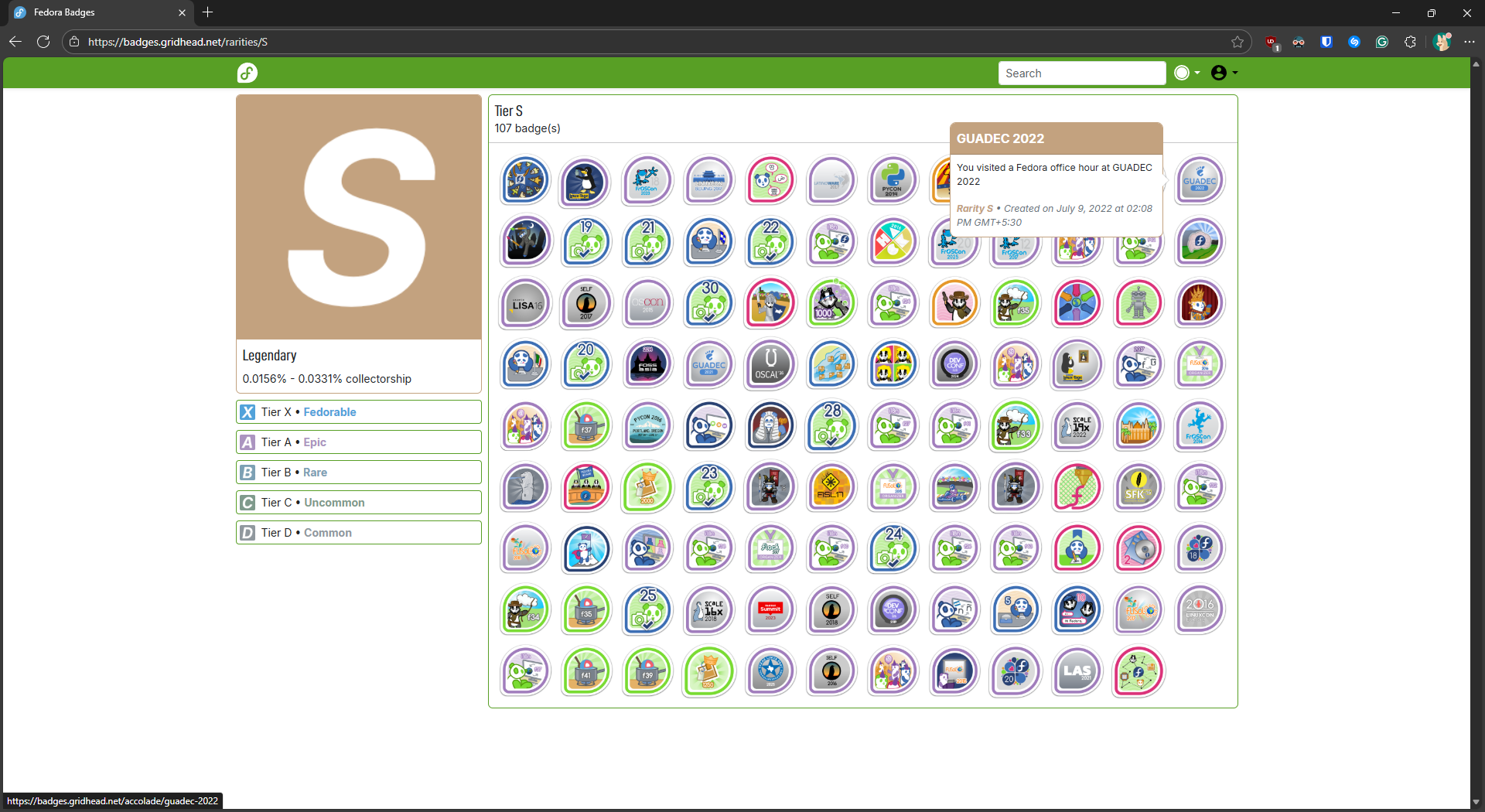1485x812 pixels.
Task: Open the theme selector dropdown
Action: pyautogui.click(x=1186, y=73)
